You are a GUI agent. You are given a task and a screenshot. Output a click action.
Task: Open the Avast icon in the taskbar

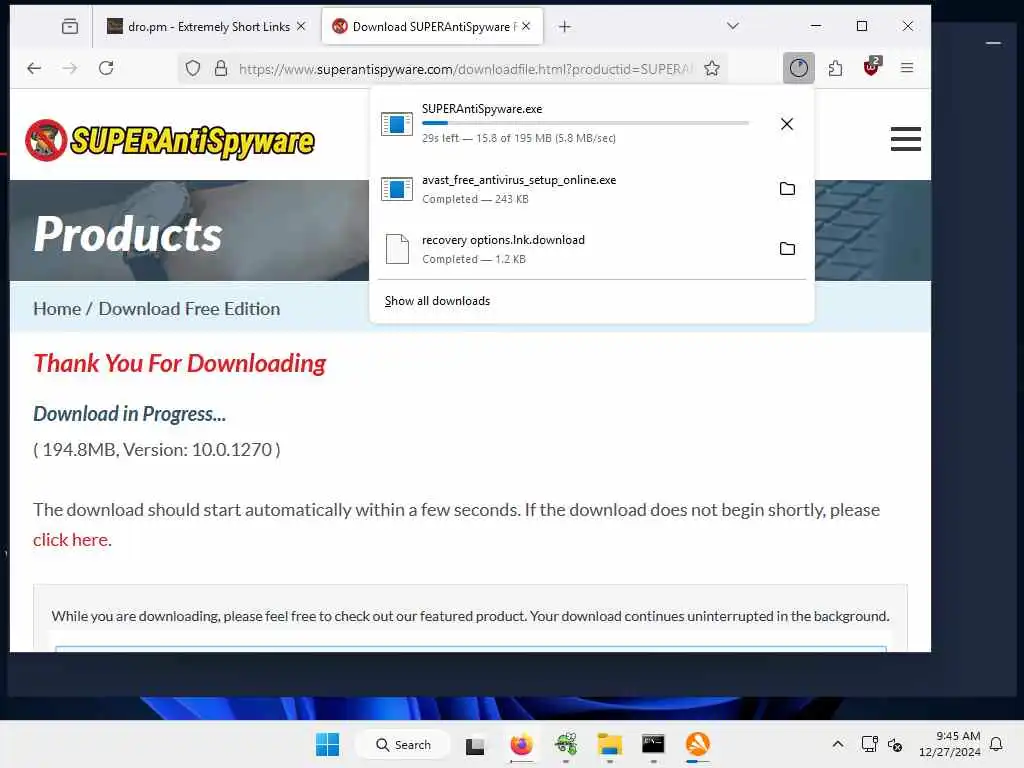click(697, 745)
